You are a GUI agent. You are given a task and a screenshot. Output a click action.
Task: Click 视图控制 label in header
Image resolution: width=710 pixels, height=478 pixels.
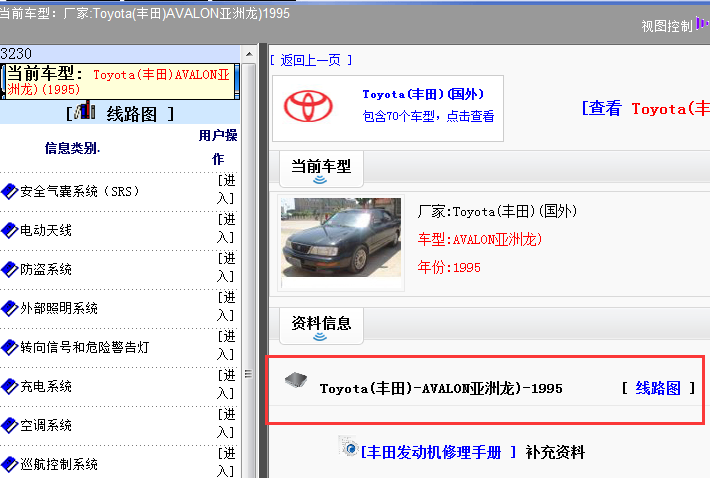667,26
